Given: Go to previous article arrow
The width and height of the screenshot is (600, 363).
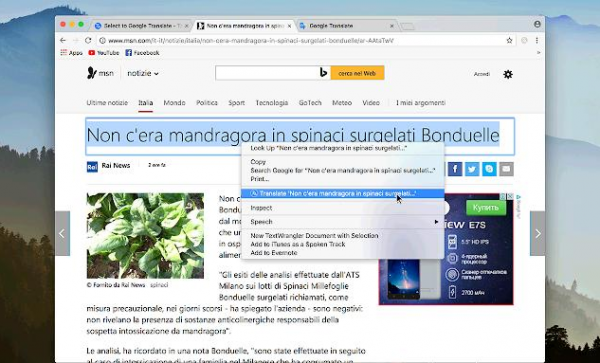Looking at the screenshot, I should pos(62,233).
